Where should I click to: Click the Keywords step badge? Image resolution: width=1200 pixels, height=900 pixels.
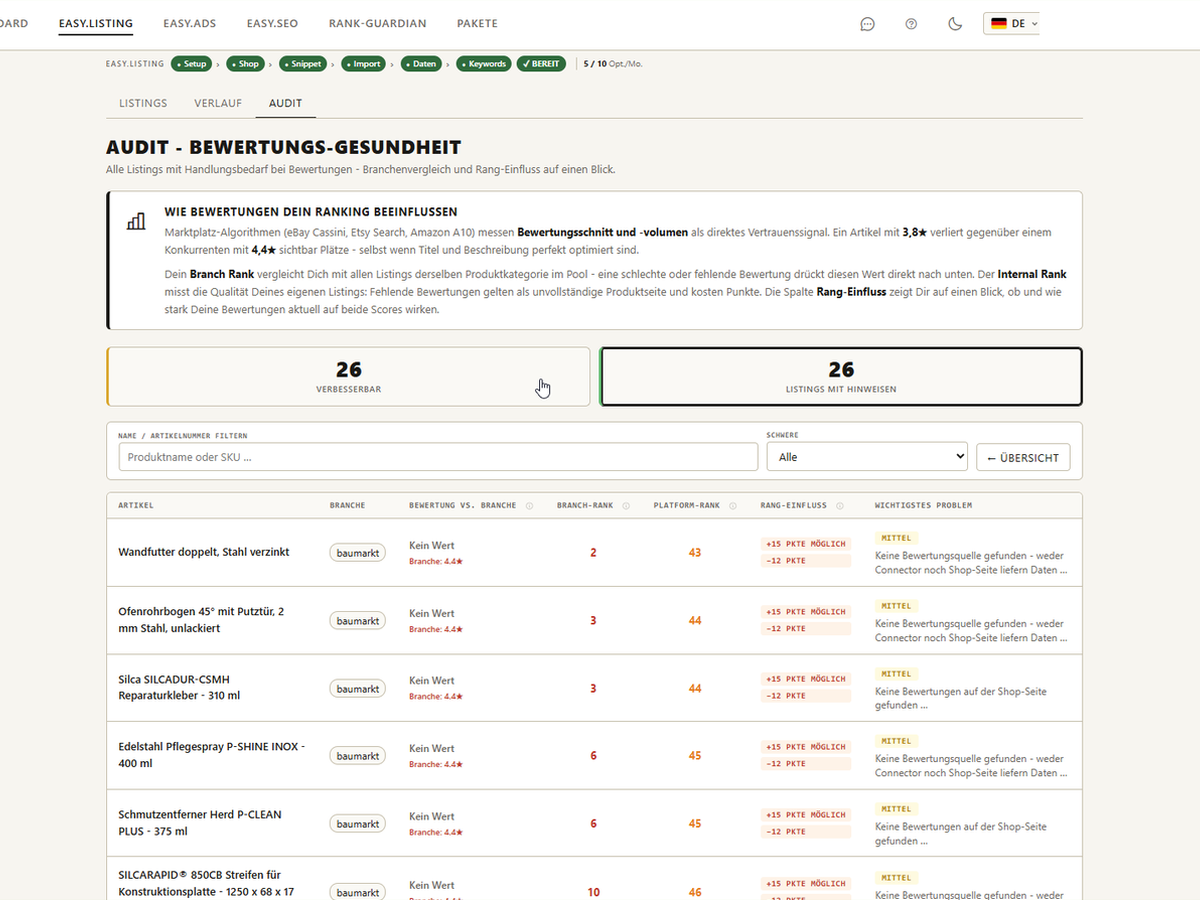click(484, 64)
